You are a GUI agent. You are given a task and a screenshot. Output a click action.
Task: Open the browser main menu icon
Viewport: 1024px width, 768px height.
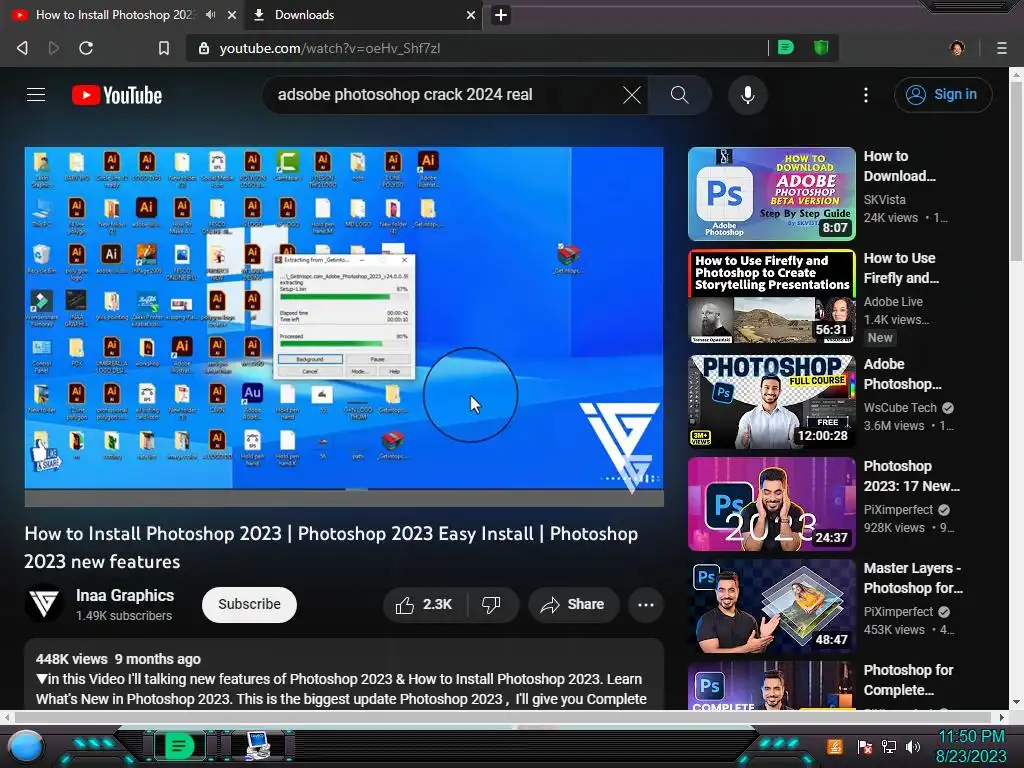1002,48
